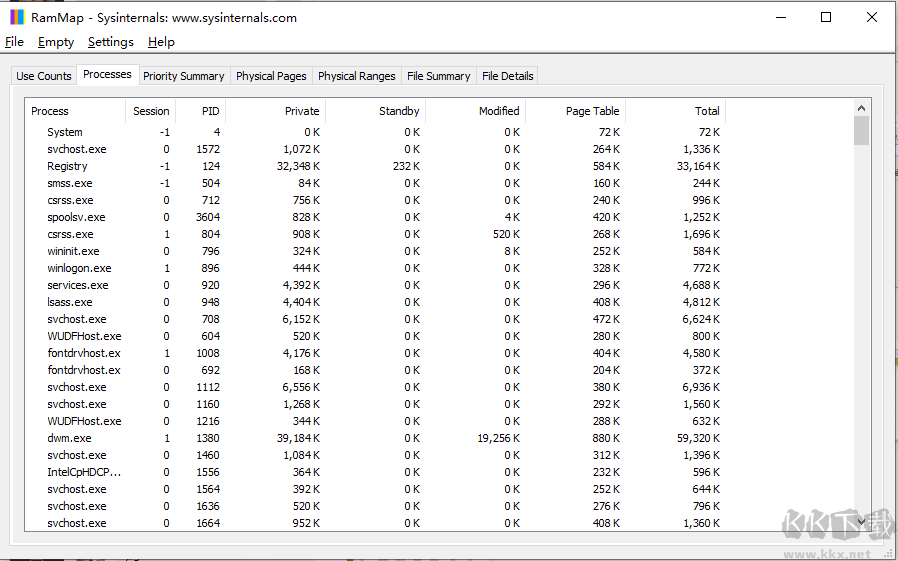Select the dwm.exe process row
Screen dimensions: 898x561
click(69, 438)
